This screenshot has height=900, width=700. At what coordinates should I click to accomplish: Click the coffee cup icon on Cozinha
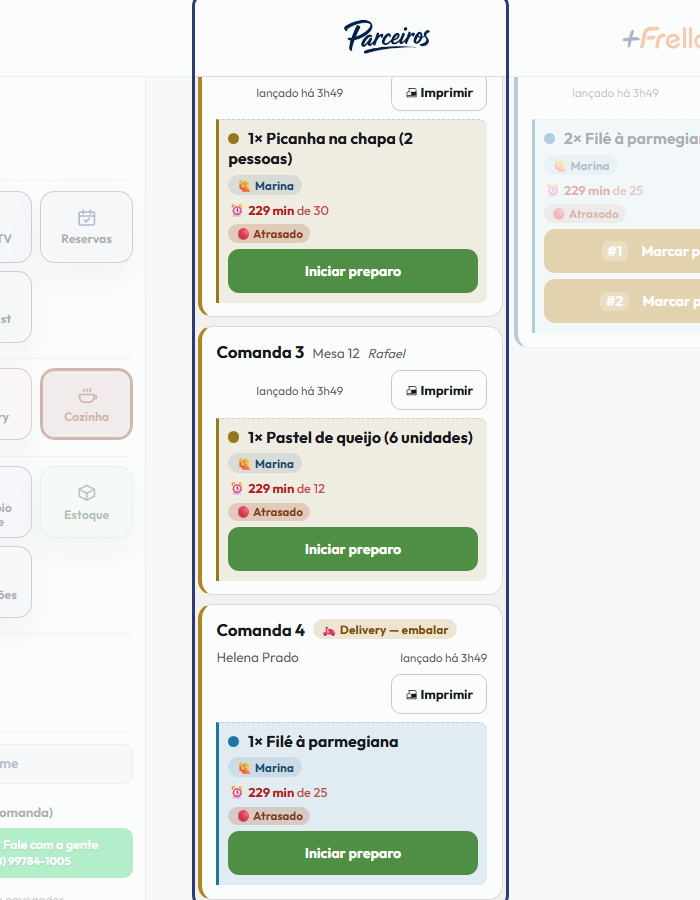[87, 395]
